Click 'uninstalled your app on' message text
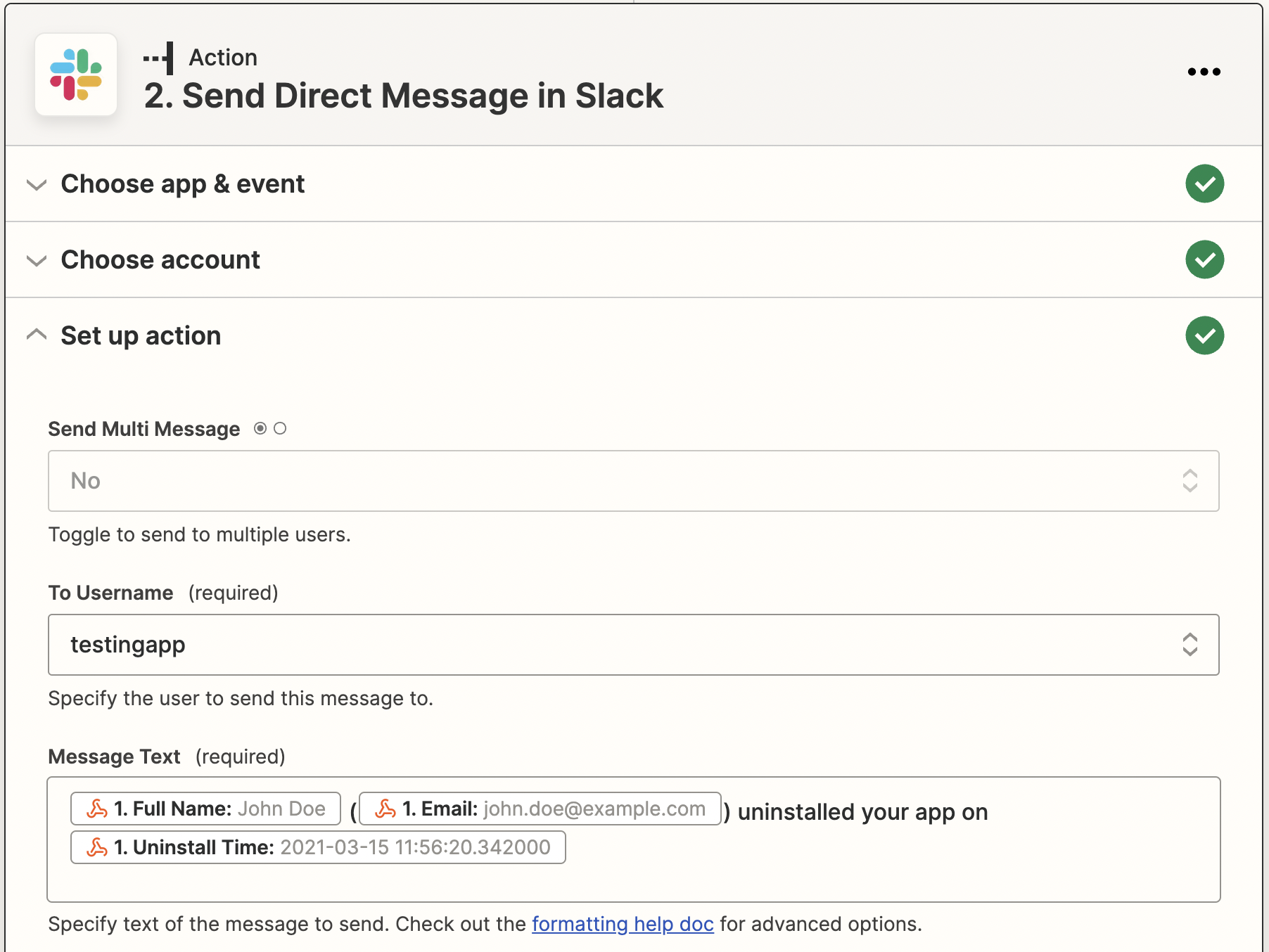Viewport: 1269px width, 952px height. click(863, 812)
